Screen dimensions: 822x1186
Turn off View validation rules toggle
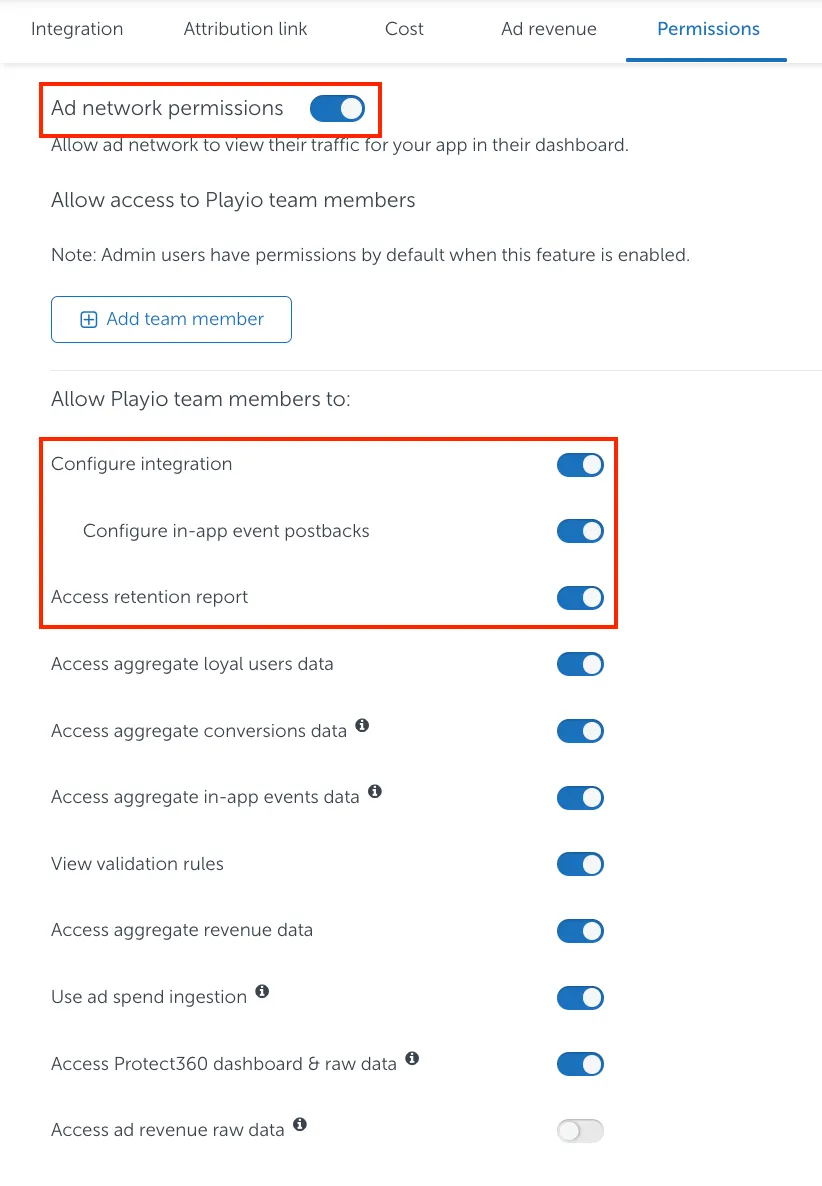point(580,864)
